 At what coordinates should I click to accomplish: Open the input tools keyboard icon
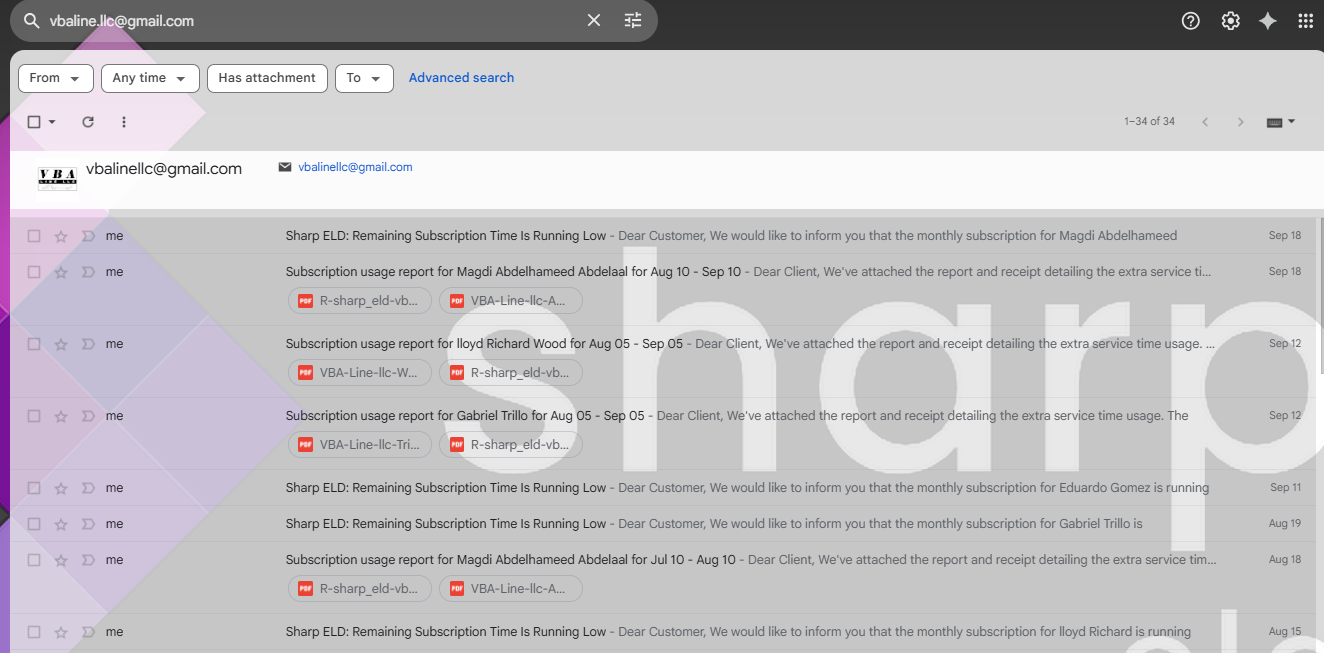coord(1274,122)
